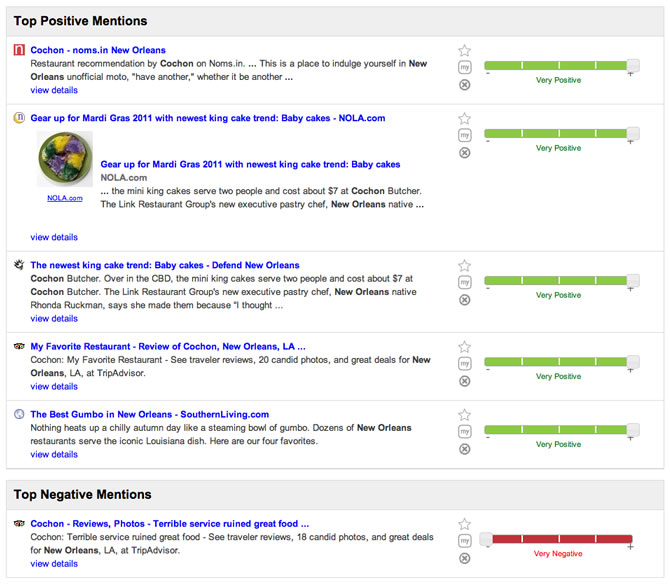Open My Favorite Restaurant Review of Cochon link

coord(168,346)
